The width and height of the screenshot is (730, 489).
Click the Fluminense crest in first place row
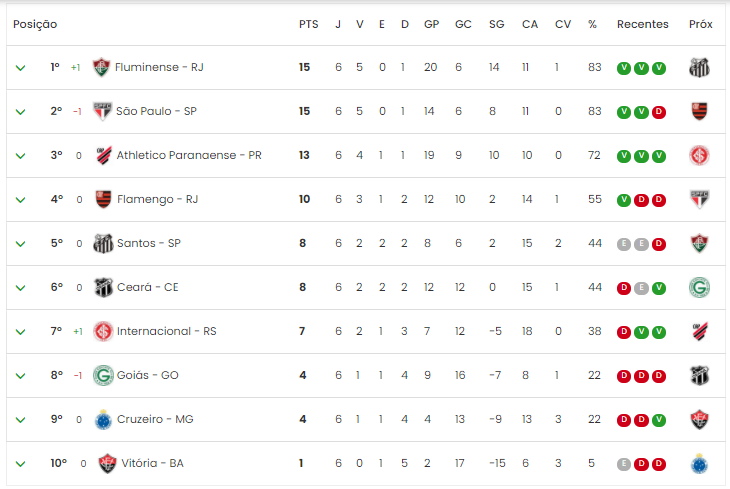[101, 67]
